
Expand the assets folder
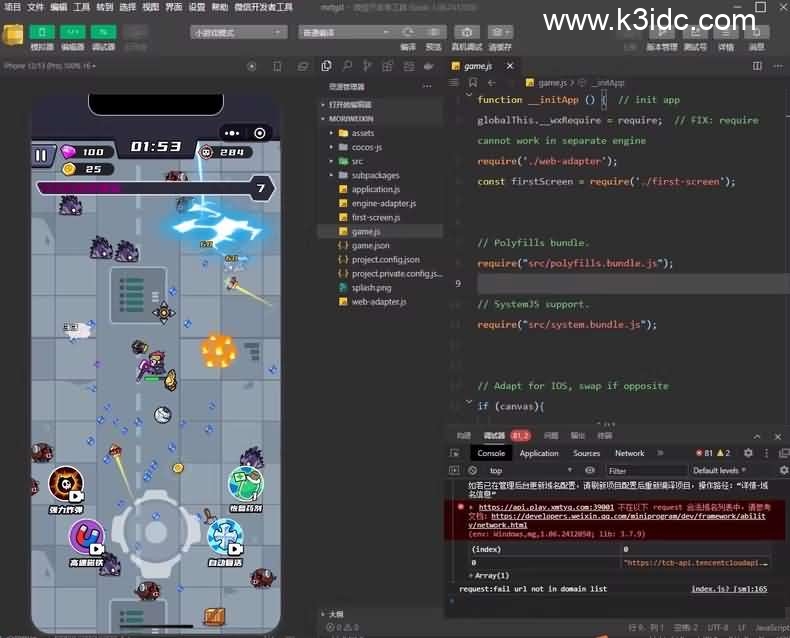[x=363, y=133]
